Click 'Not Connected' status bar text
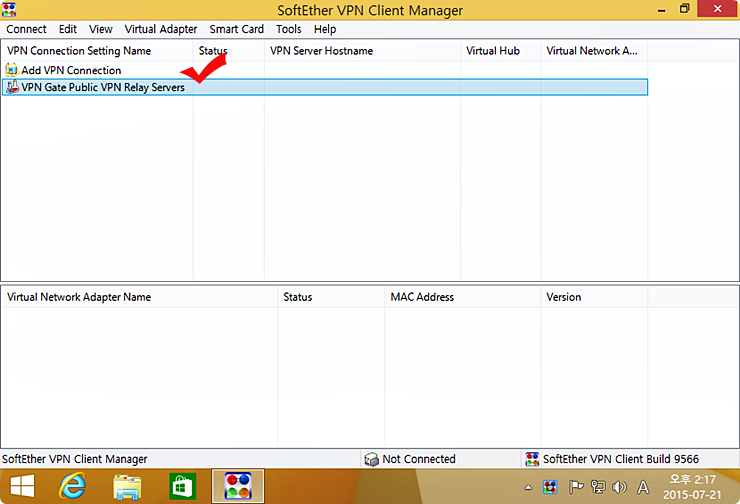 point(419,459)
